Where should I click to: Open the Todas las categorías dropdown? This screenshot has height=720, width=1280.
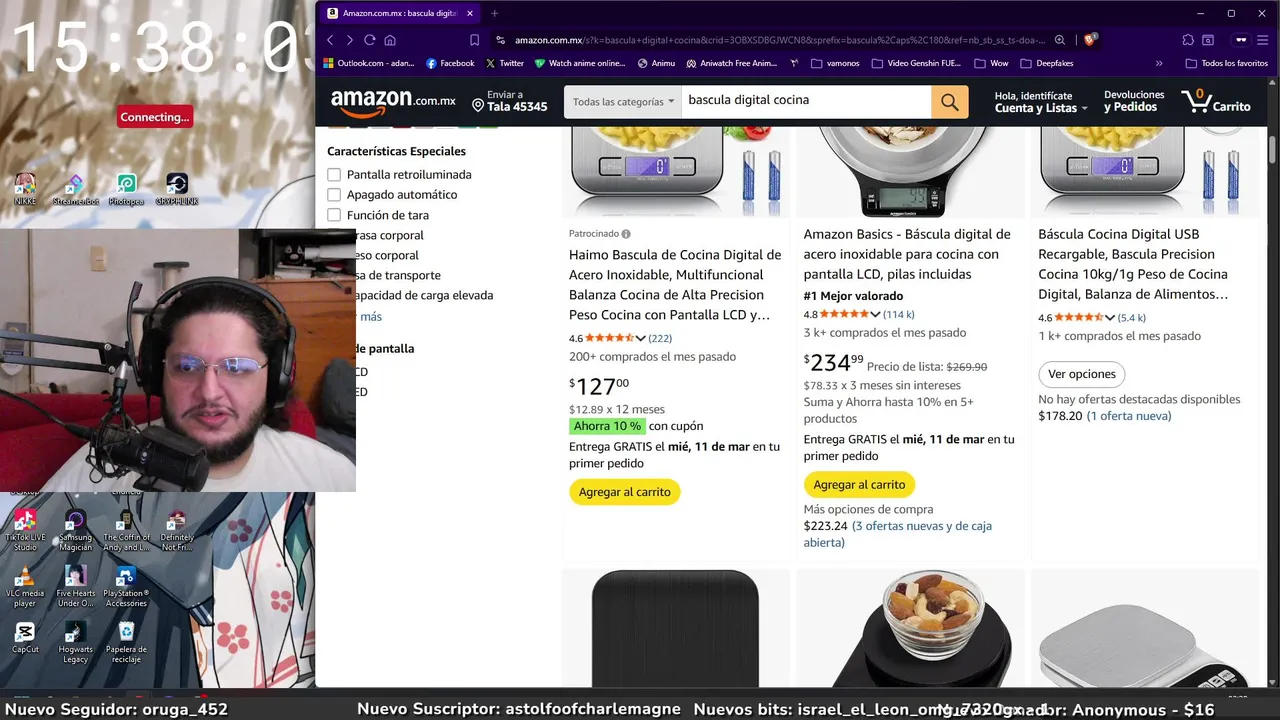(623, 101)
